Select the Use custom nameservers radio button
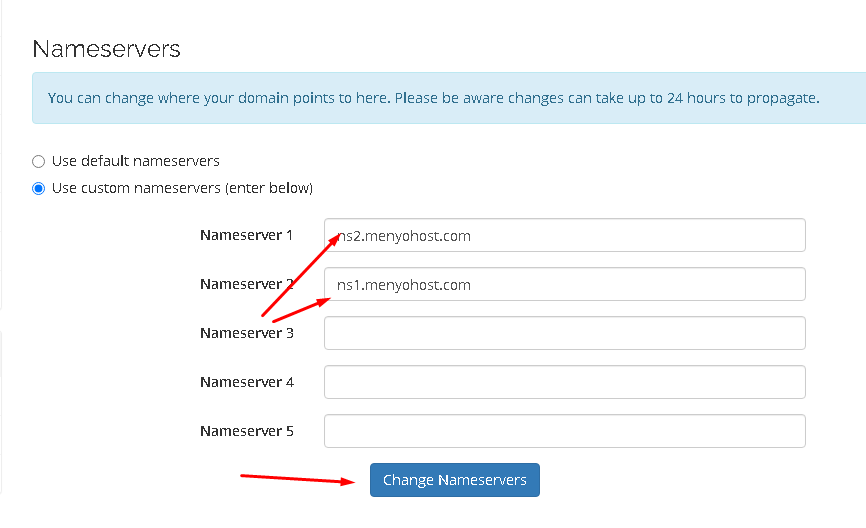Viewport: 866px width, 528px height. pyautogui.click(x=38, y=188)
